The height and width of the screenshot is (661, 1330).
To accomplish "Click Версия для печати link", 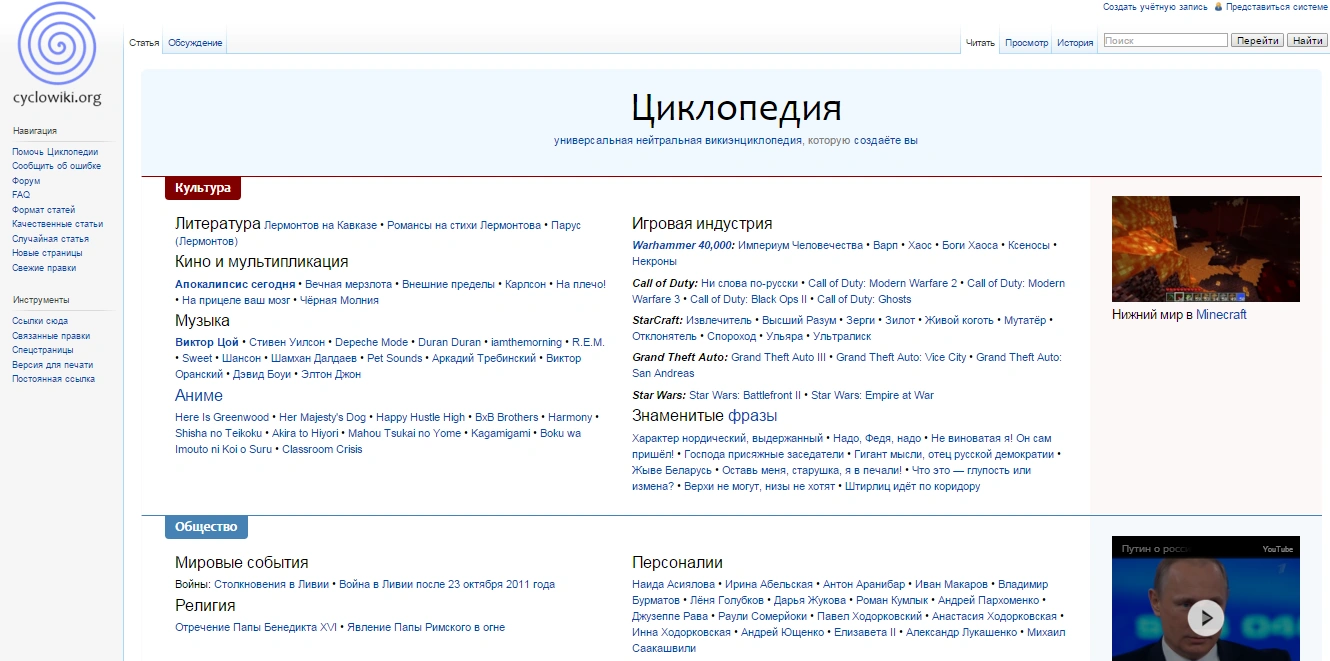I will (x=52, y=365).
